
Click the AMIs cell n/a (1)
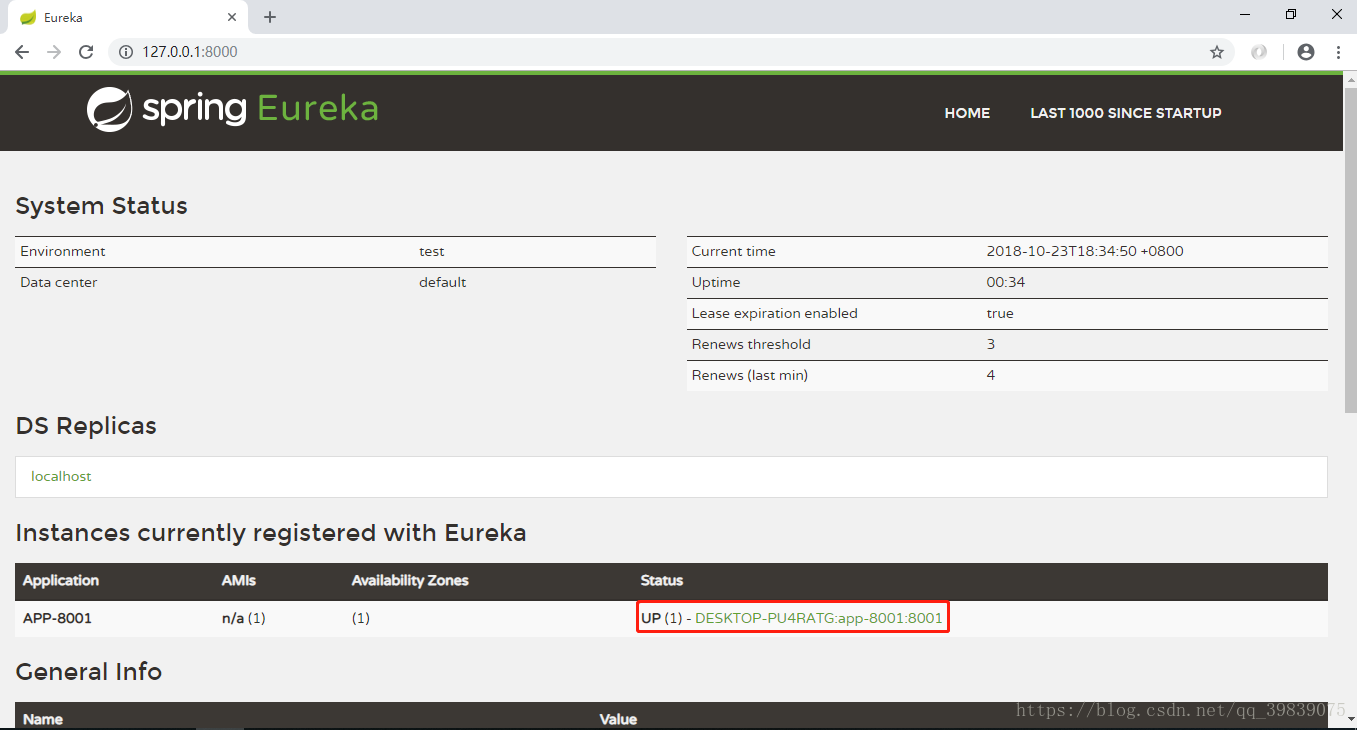(x=244, y=618)
